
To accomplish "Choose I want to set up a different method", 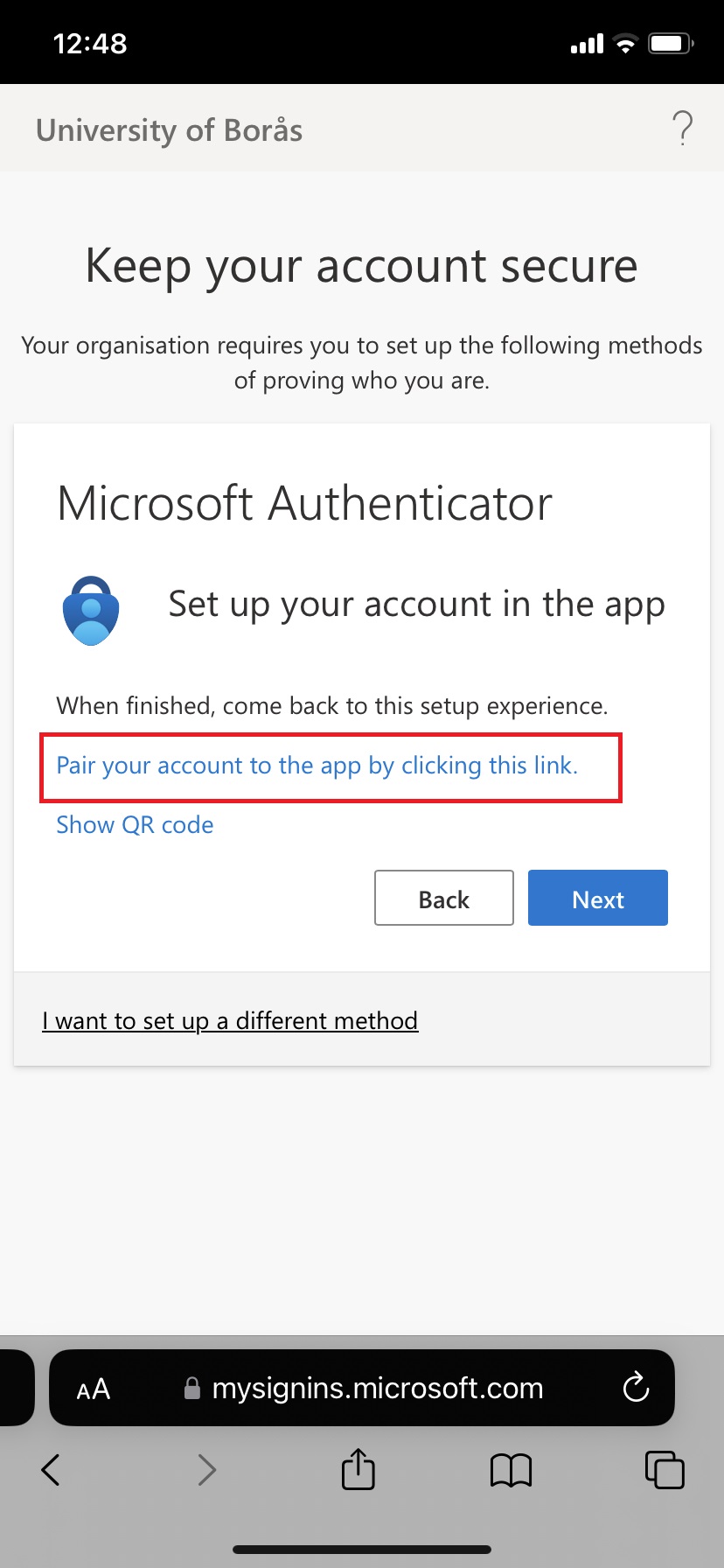I will point(230,1021).
